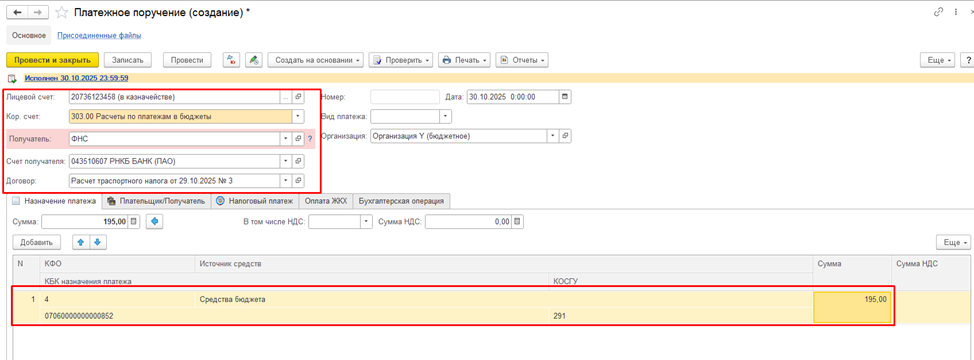Viewport: 974px width, 360px height.
Task: Expand the Счет получателя dropdown arrow
Action: [286, 161]
